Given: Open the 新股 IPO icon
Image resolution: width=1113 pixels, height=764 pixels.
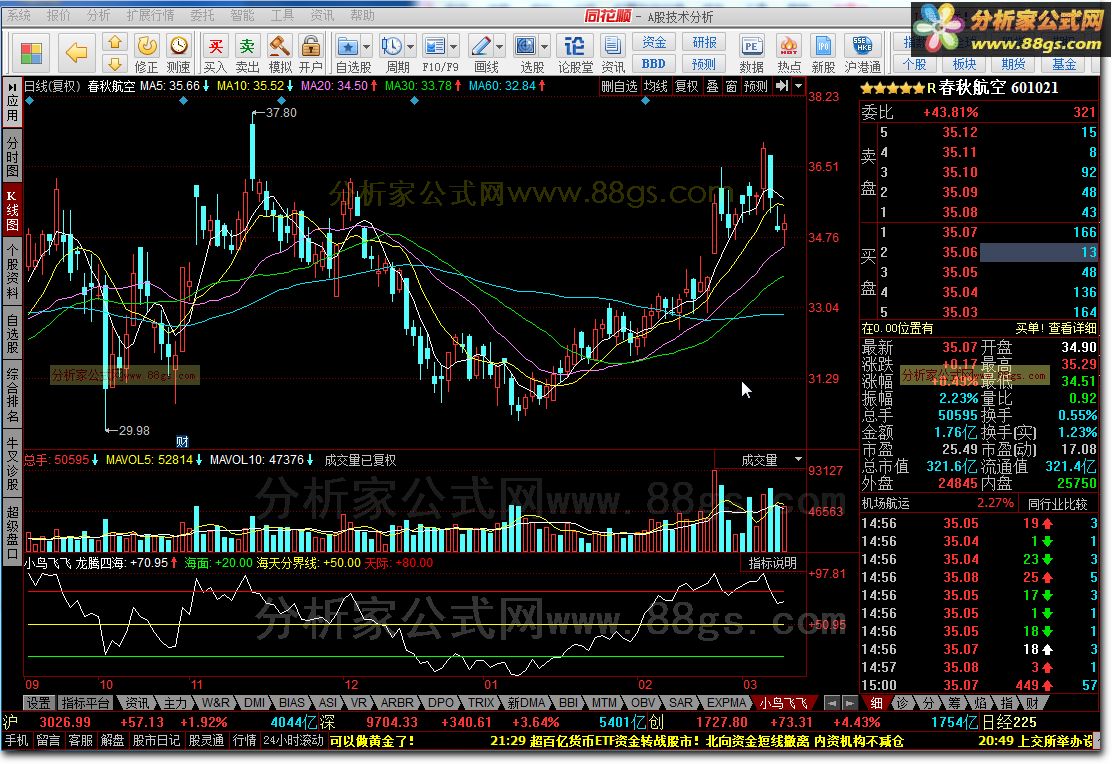Looking at the screenshot, I should [x=823, y=53].
